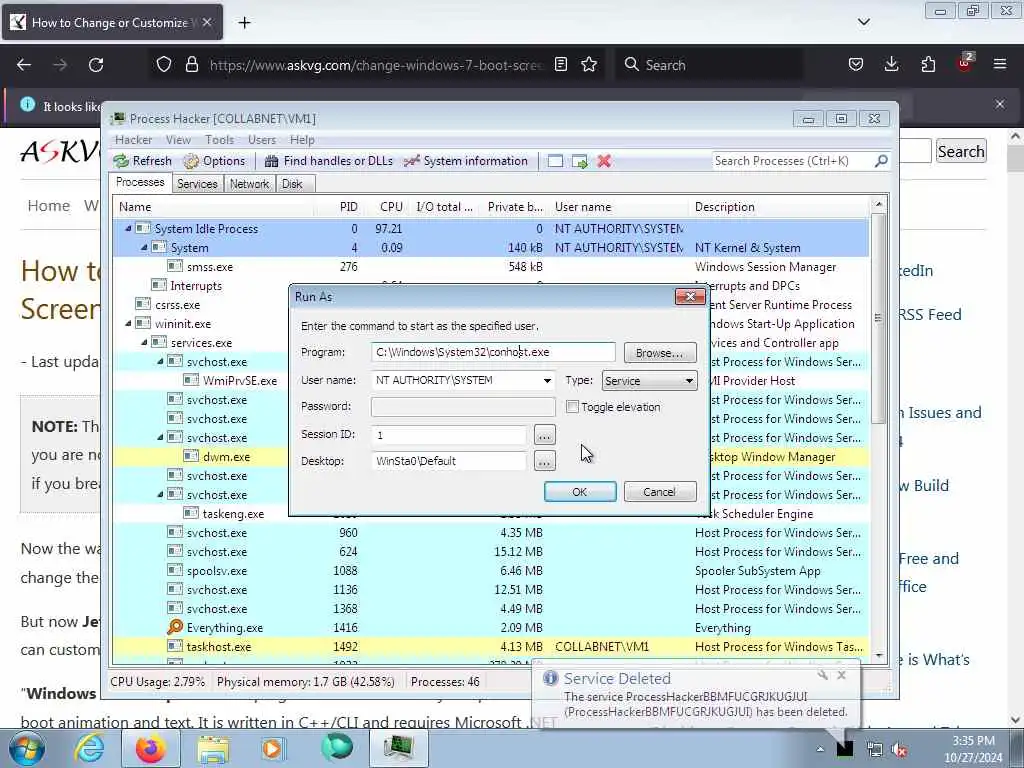
Task: Switch to the Network tab
Action: [249, 184]
